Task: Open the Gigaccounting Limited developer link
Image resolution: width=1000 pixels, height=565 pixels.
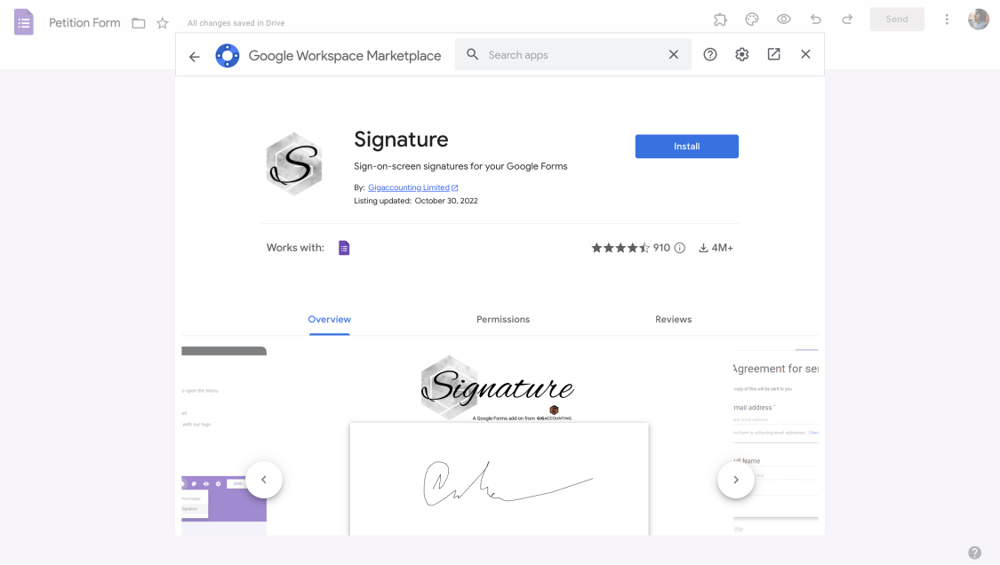Action: (x=413, y=187)
